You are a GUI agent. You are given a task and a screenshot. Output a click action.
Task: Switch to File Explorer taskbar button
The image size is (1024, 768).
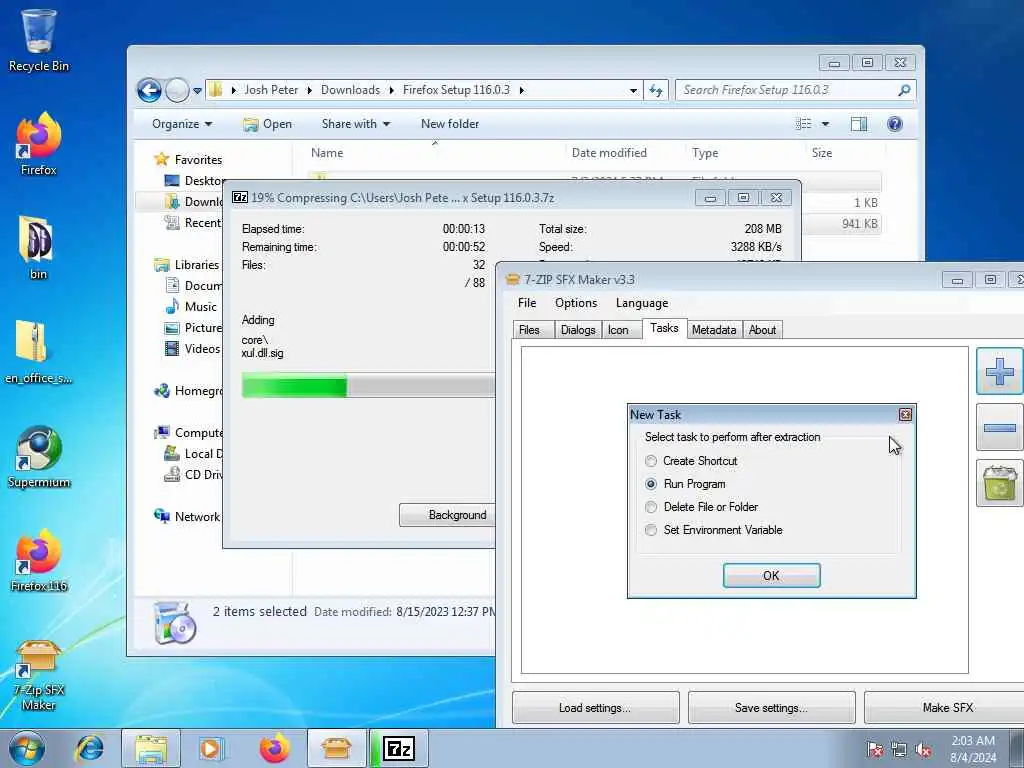point(151,748)
